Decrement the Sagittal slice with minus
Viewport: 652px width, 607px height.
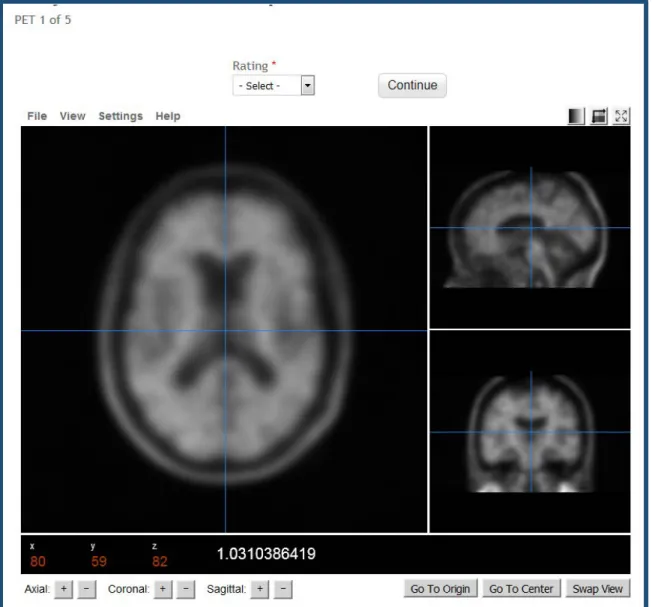click(283, 589)
